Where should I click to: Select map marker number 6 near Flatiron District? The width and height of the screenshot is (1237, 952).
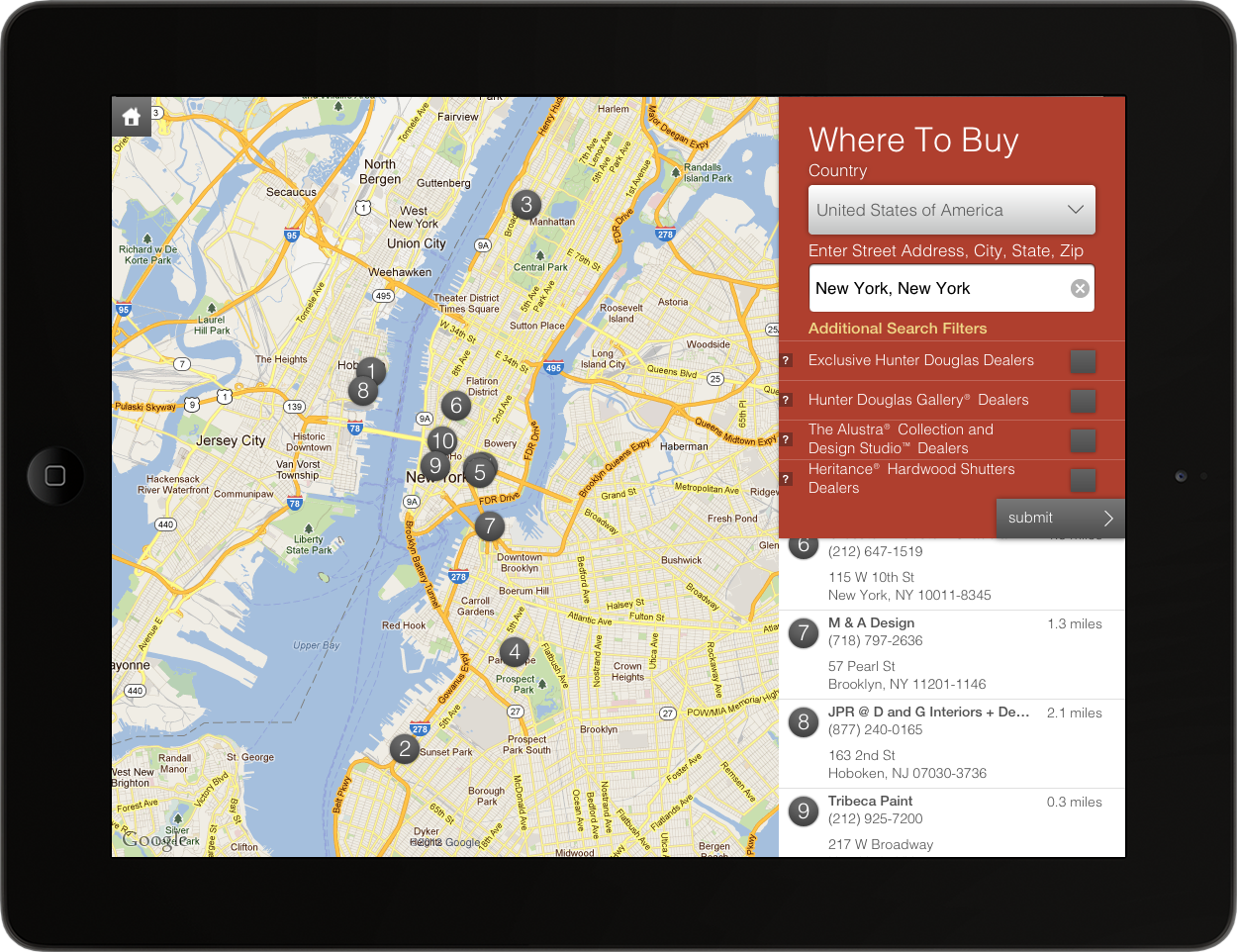click(456, 405)
